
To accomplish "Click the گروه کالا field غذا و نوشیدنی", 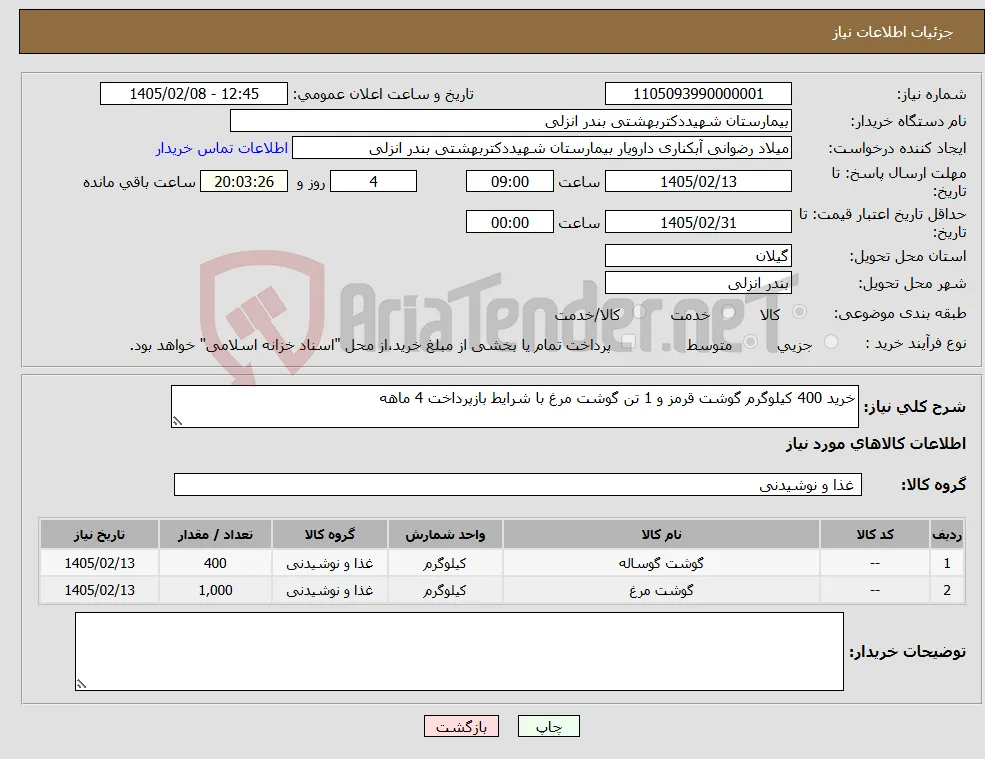I will click(518, 484).
